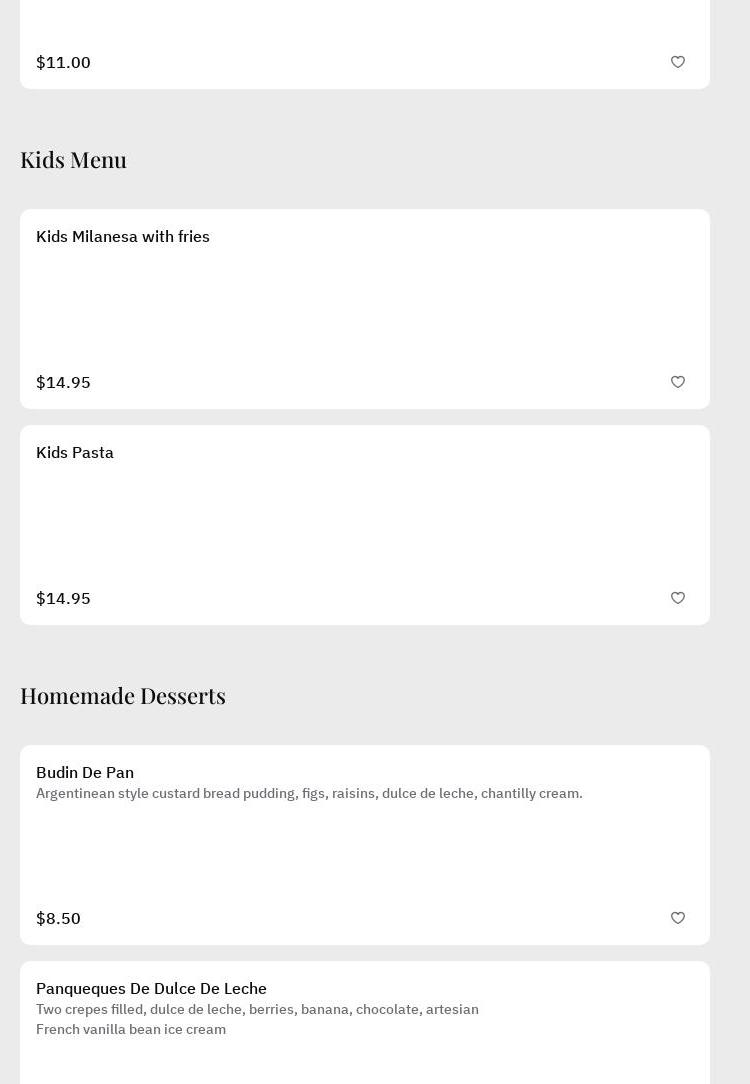Click the 'French vanilla bean ice cream' text
The width and height of the screenshot is (750, 1084).
(x=131, y=1030)
